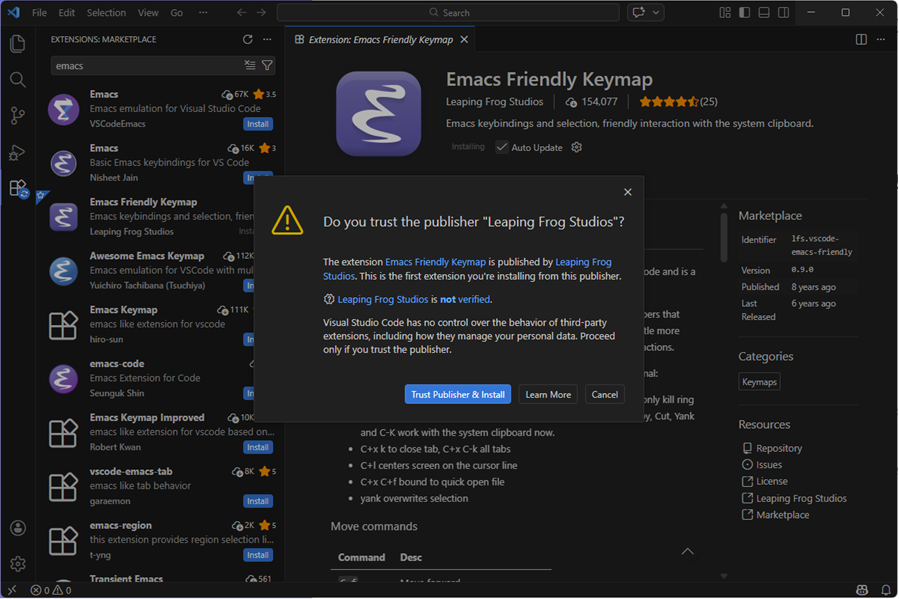The height and width of the screenshot is (599, 899).
Task: Close the trust publisher dialog
Action: tap(628, 192)
